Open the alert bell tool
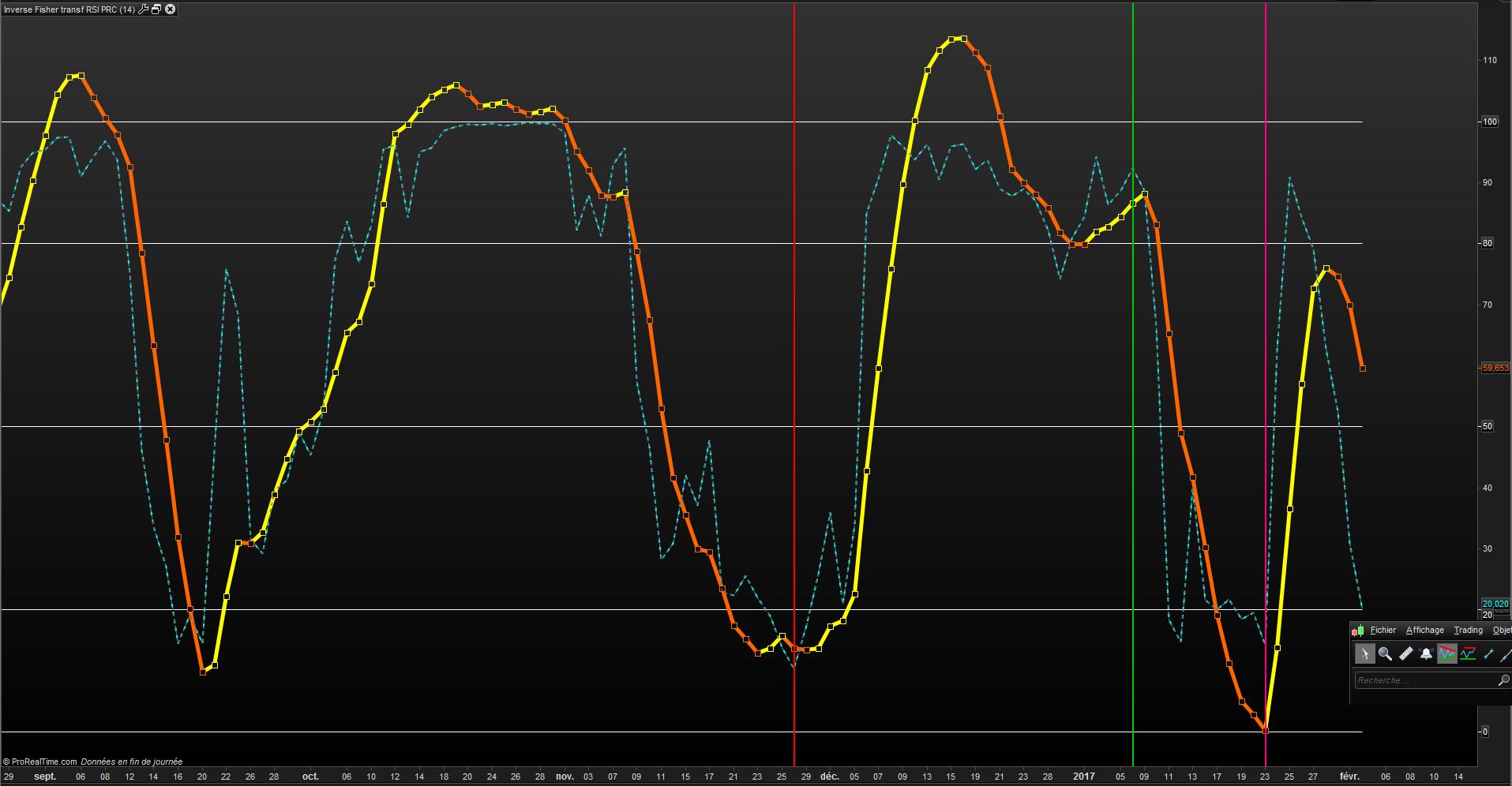Screen dimensions: 1512x786 1426,654
